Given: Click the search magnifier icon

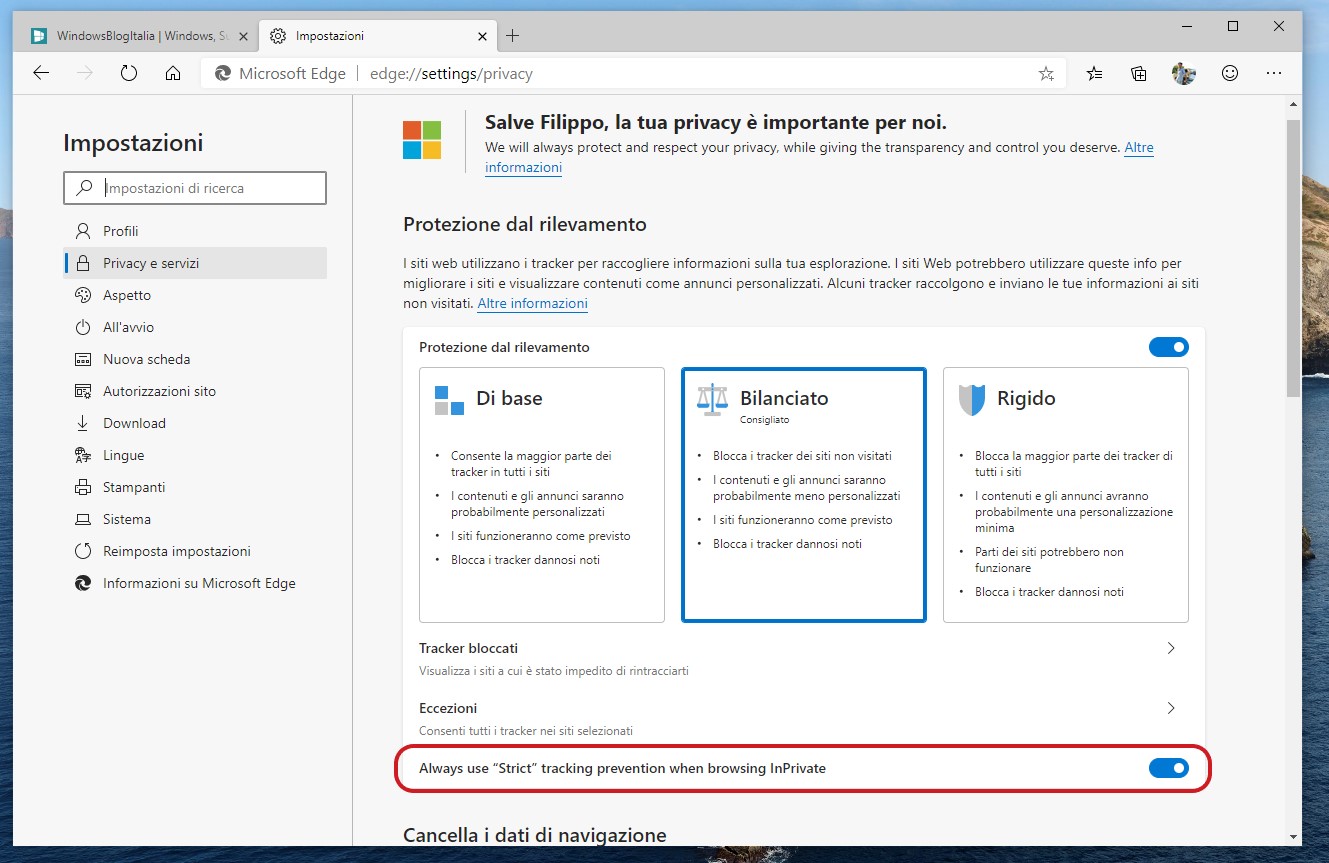Looking at the screenshot, I should (85, 188).
